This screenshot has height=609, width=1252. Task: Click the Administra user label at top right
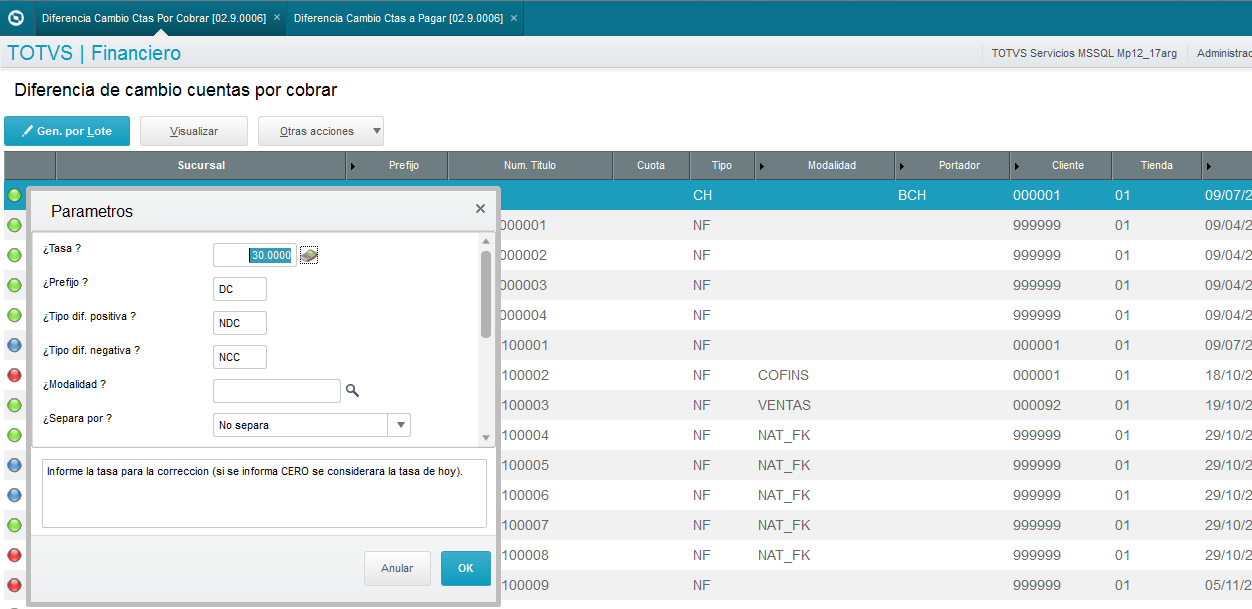coord(1224,53)
